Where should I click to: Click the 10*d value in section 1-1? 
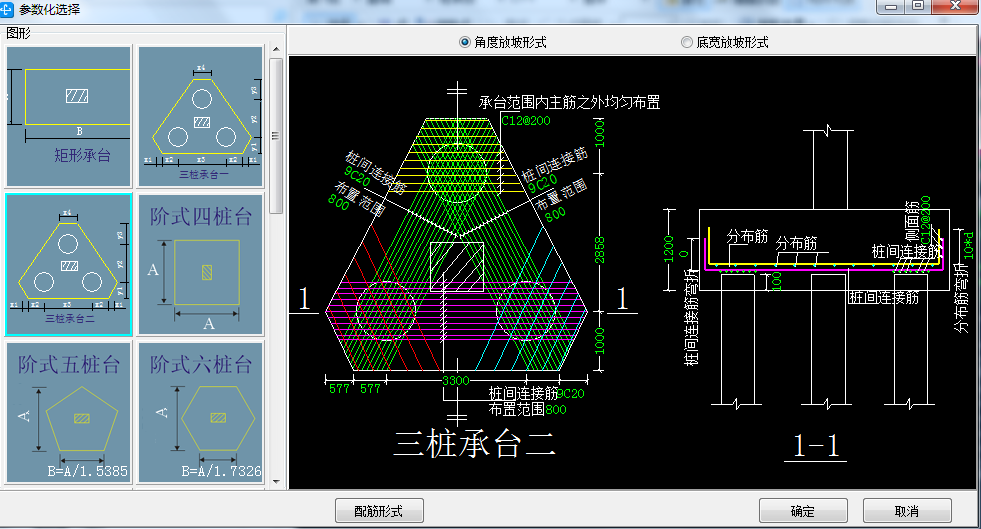click(x=968, y=245)
